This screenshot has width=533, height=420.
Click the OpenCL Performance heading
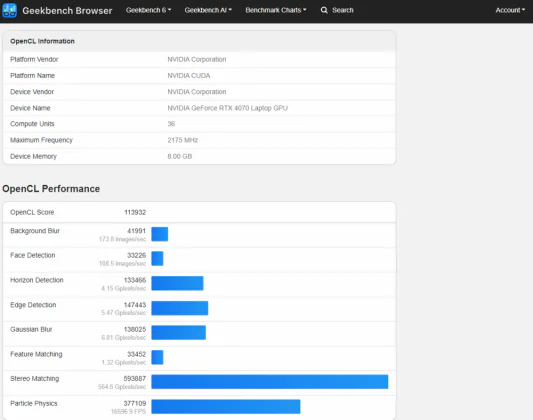tap(51, 189)
